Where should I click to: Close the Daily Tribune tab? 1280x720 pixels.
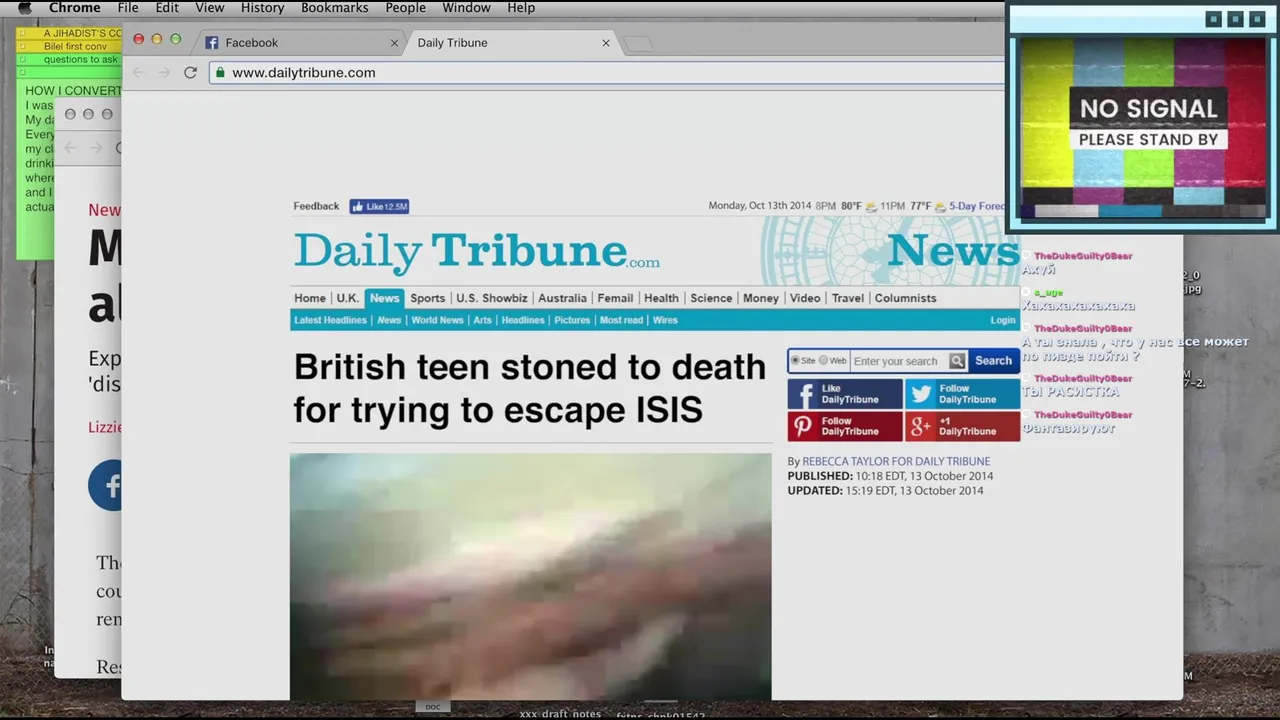click(x=606, y=43)
